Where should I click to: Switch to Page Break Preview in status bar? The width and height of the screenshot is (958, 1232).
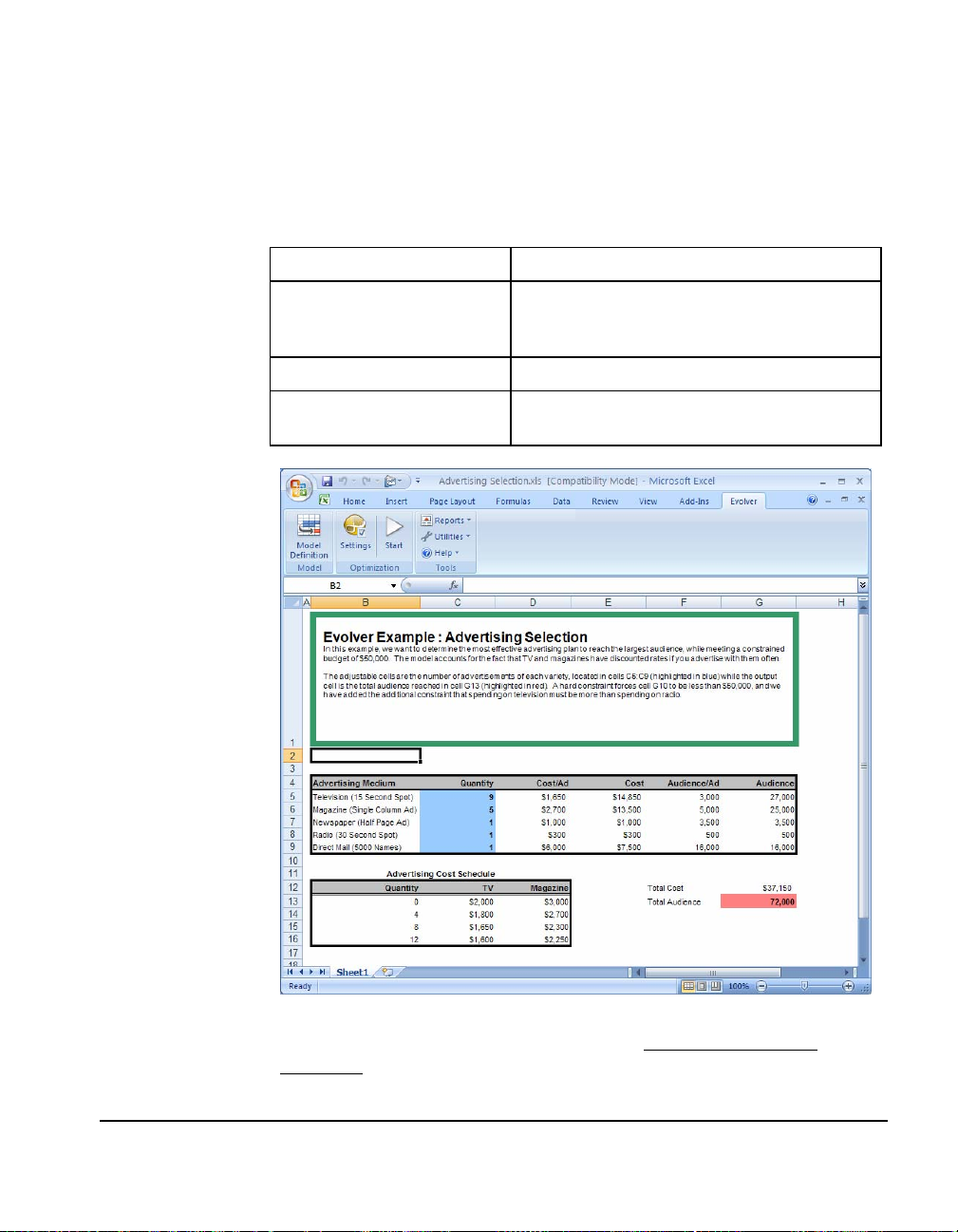[x=715, y=986]
